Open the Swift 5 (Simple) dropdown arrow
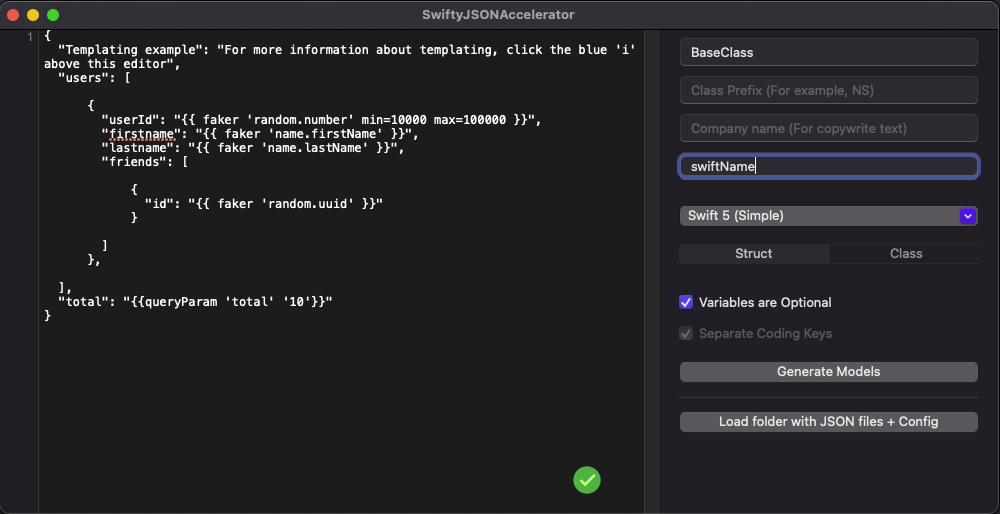1000x514 pixels. 967,216
